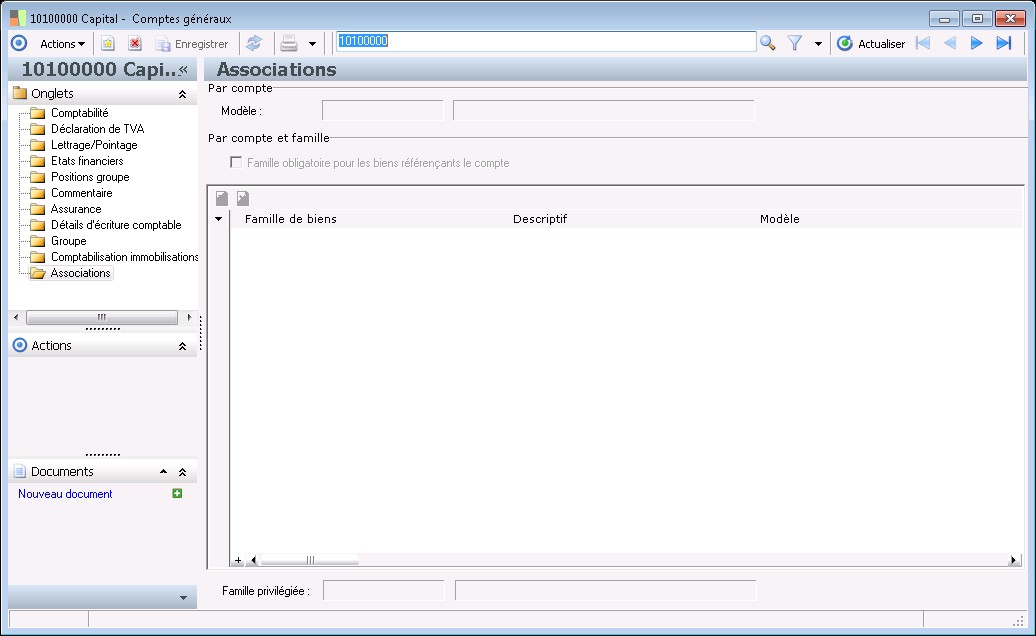The height and width of the screenshot is (636, 1036).
Task: Click Famille privilégiée description field
Action: coord(605,590)
